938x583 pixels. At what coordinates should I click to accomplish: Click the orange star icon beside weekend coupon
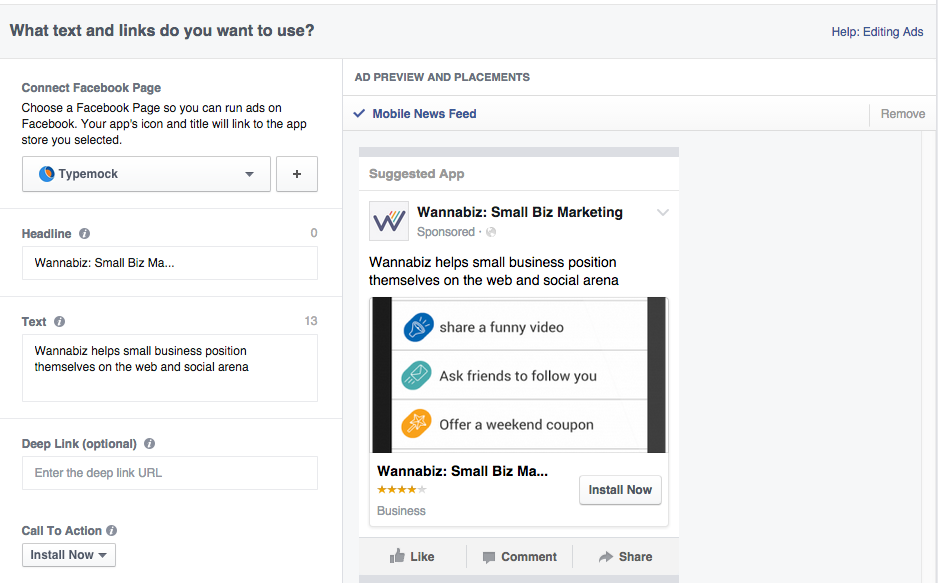pyautogui.click(x=416, y=424)
